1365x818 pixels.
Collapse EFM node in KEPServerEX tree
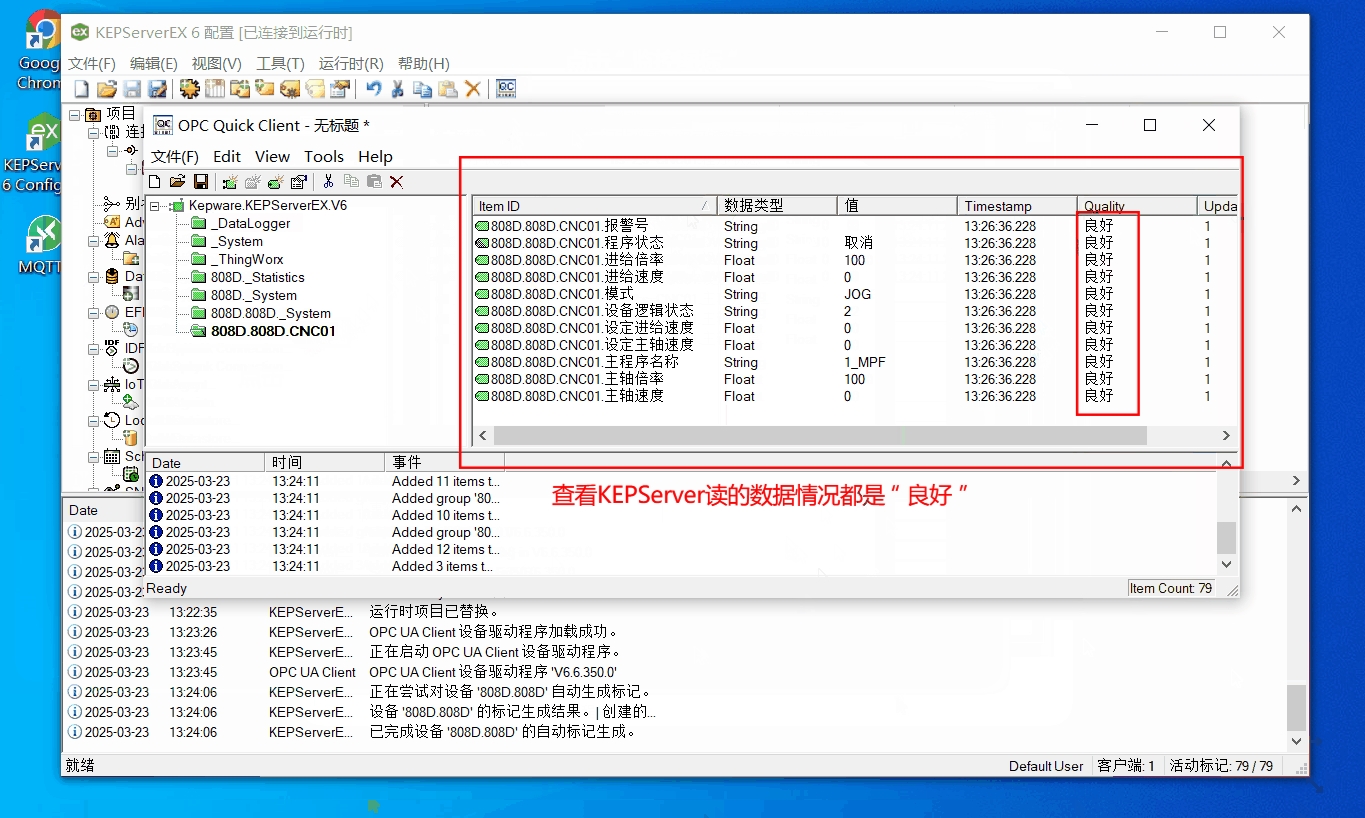tap(93, 312)
